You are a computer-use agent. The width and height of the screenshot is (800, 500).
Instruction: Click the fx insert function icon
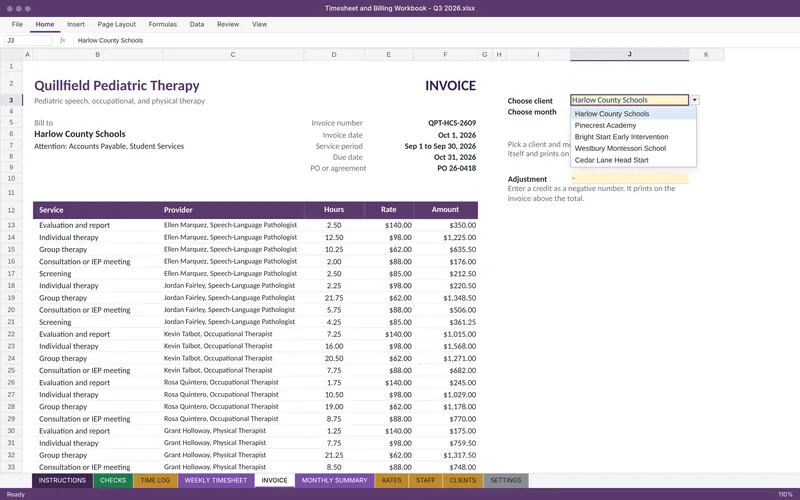(63, 40)
